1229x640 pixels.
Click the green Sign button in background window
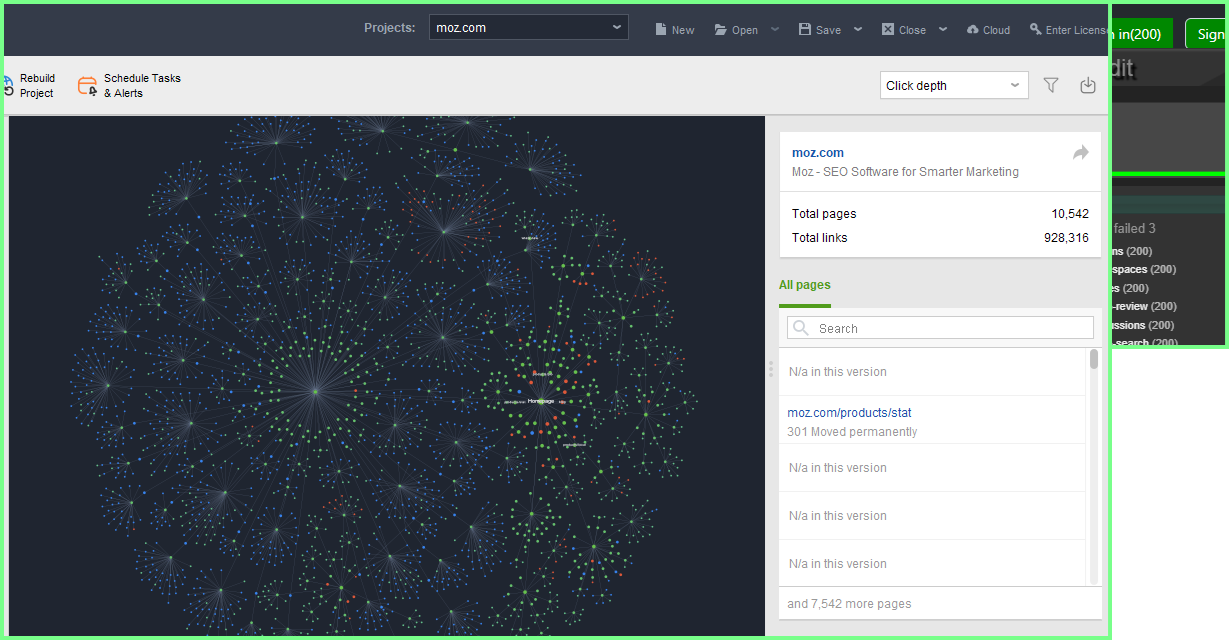1207,34
